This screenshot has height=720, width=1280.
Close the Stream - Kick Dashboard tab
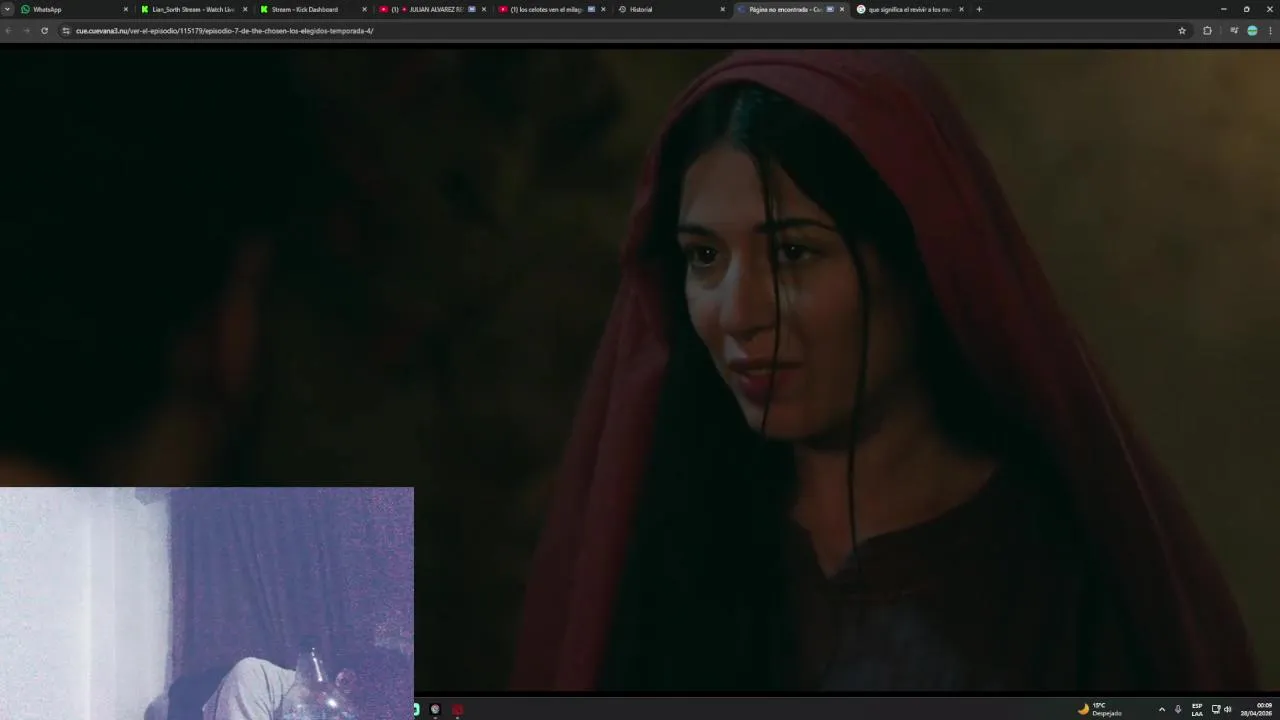pos(364,9)
